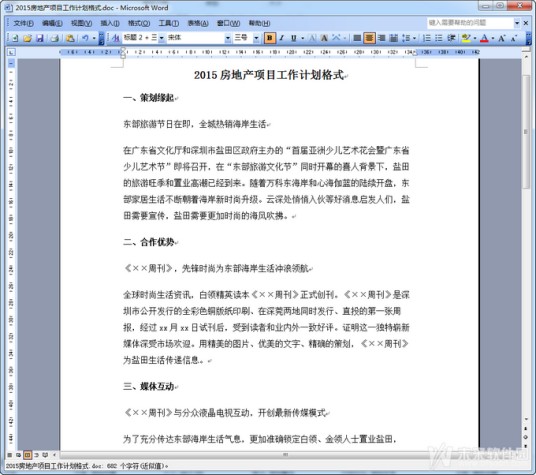Open the Styles and Formatting pane icon
This screenshot has width=536, height=475.
[116, 38]
